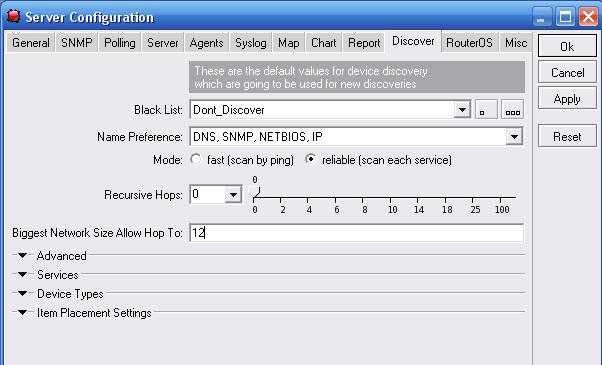Open the Black List dropdown arrow

pos(462,110)
